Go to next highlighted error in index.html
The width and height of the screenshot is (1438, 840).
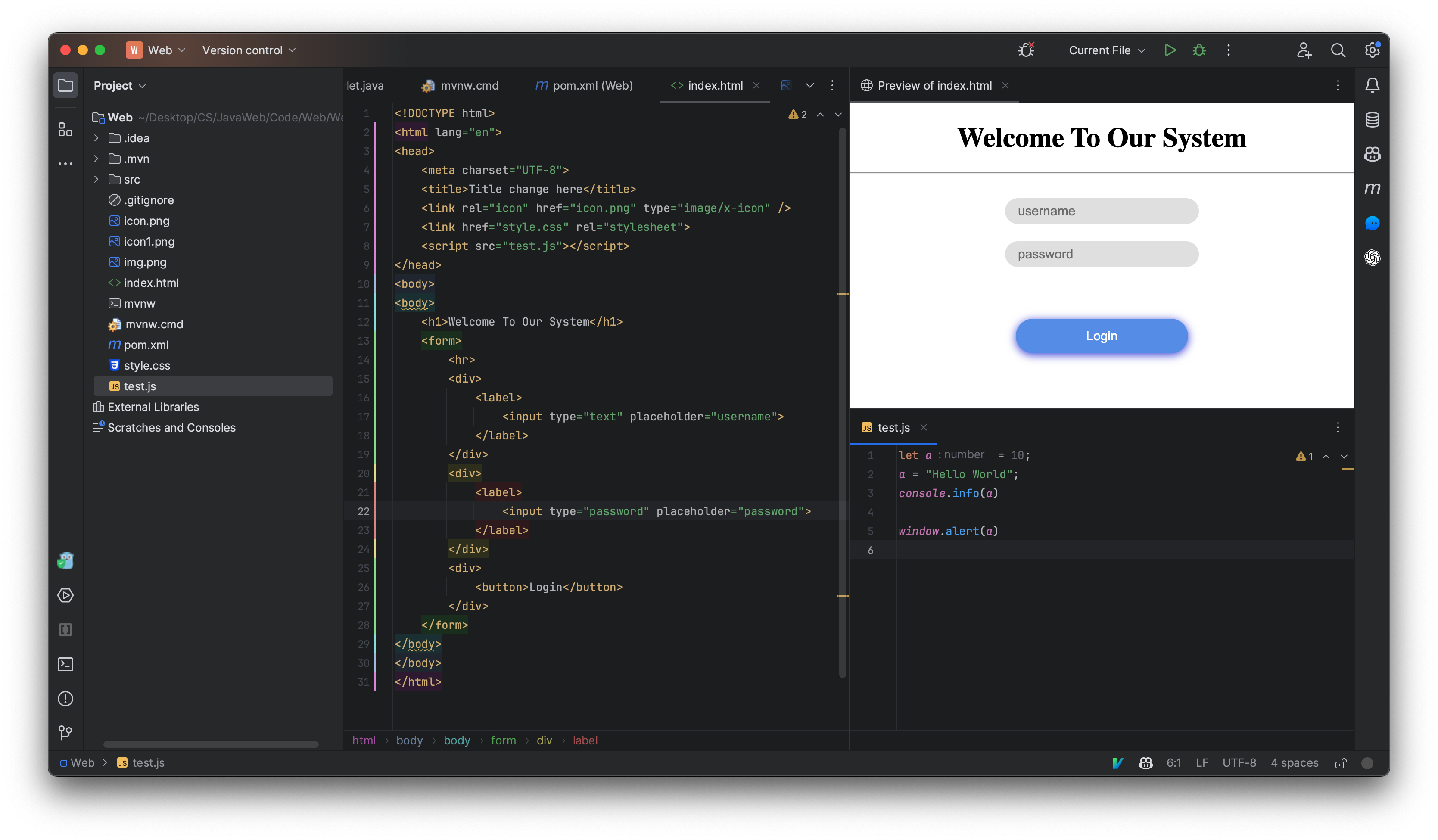click(x=838, y=115)
